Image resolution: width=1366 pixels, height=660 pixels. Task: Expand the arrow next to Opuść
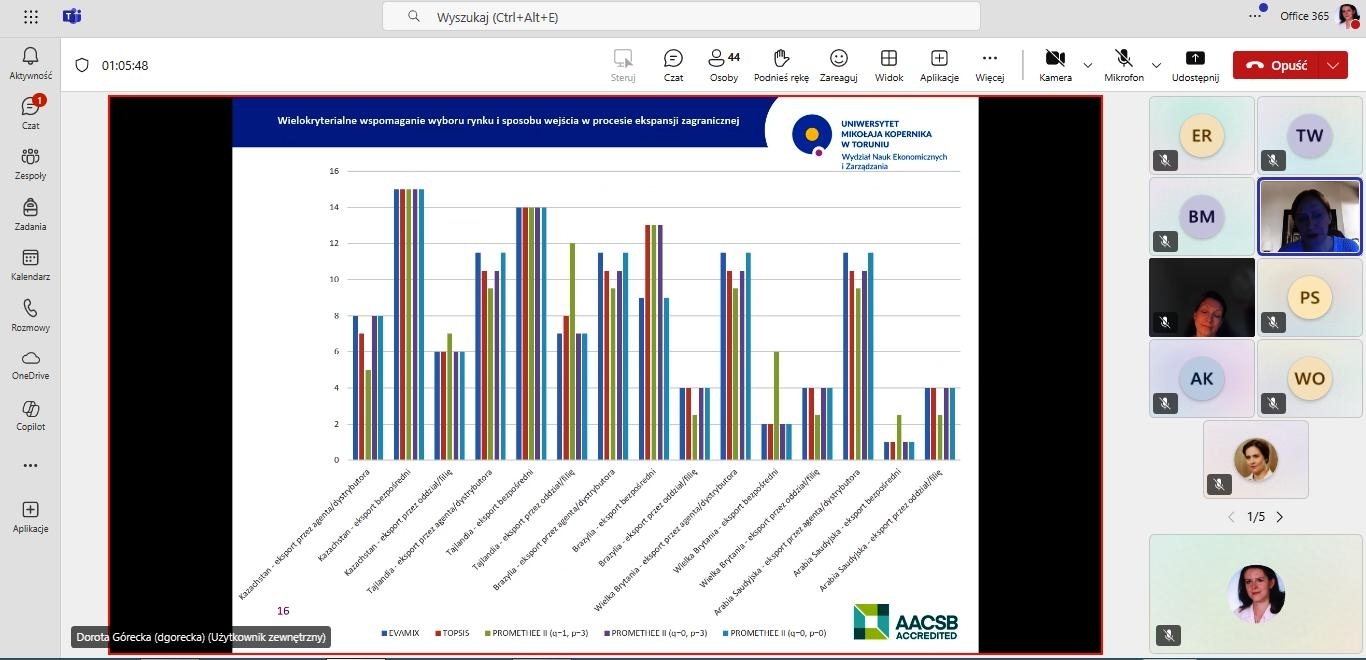[x=1332, y=65]
